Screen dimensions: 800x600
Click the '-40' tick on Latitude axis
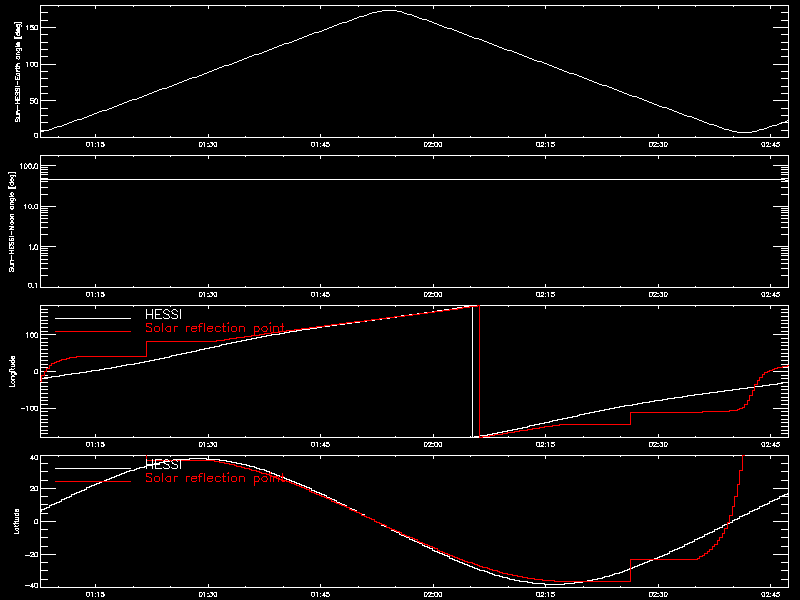coord(32,585)
